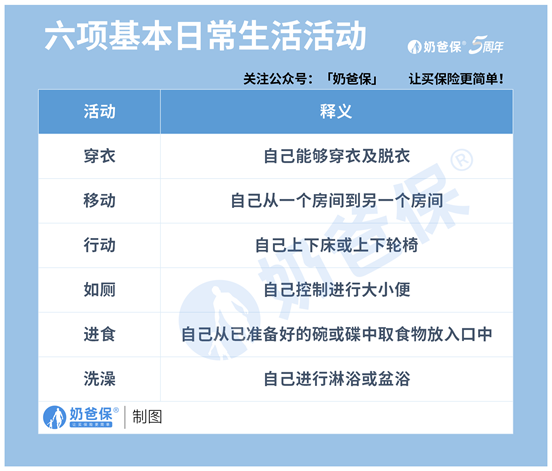
Task: Click the 关注公众号「奶爸保」text
Action: (x=310, y=79)
